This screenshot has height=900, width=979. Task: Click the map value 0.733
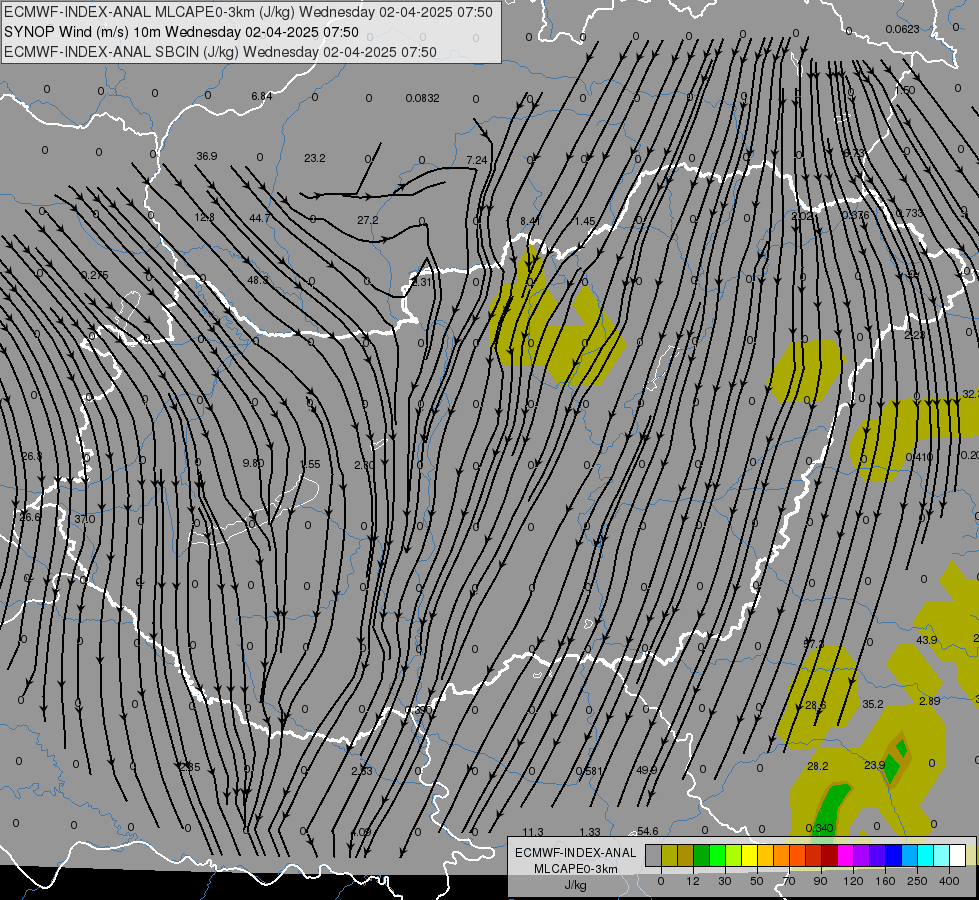click(x=909, y=213)
